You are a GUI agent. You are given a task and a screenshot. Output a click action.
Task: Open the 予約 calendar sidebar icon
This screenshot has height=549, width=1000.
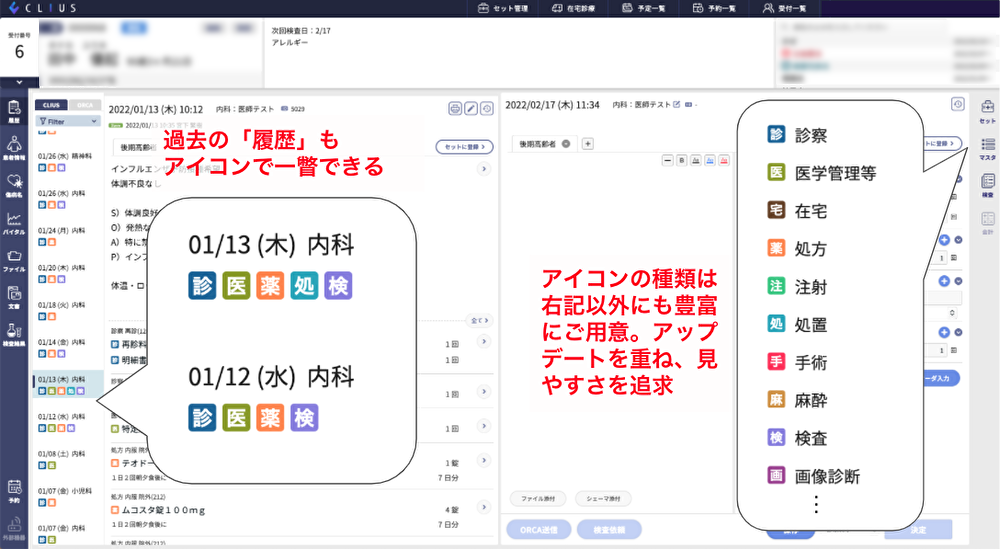tap(14, 491)
